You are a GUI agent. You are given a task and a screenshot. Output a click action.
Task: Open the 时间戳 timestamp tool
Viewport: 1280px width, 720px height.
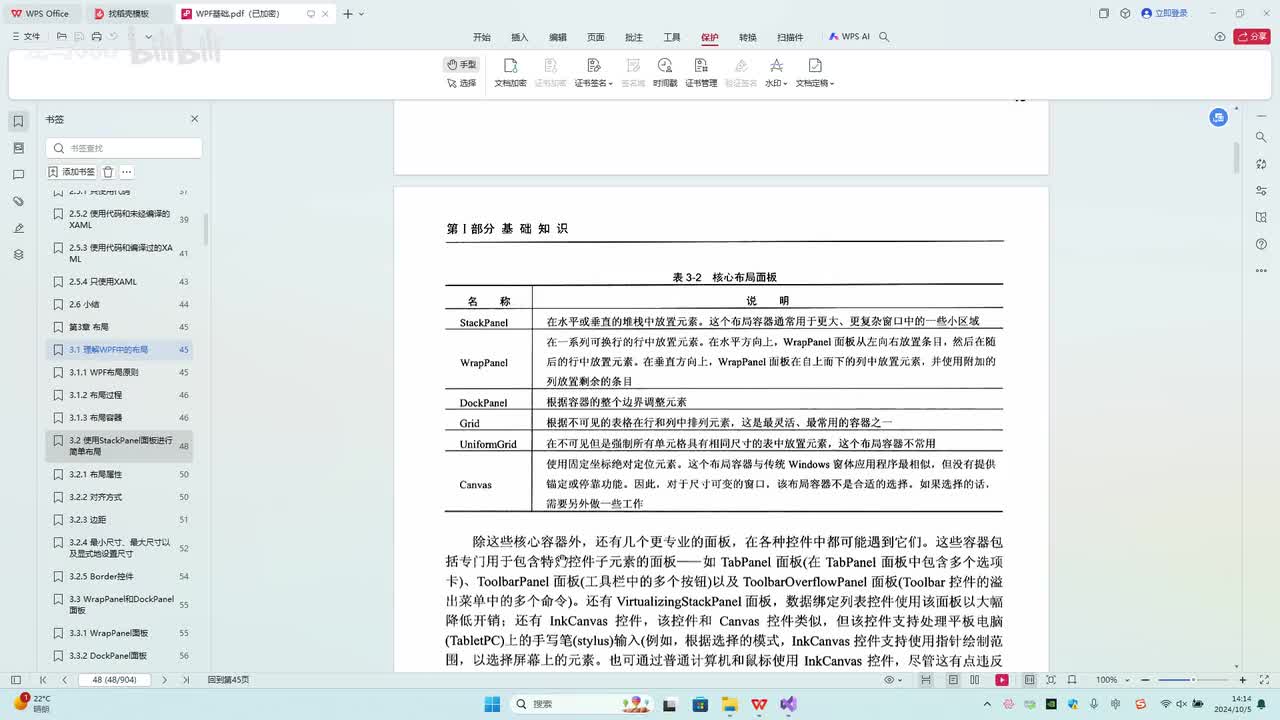coord(665,73)
